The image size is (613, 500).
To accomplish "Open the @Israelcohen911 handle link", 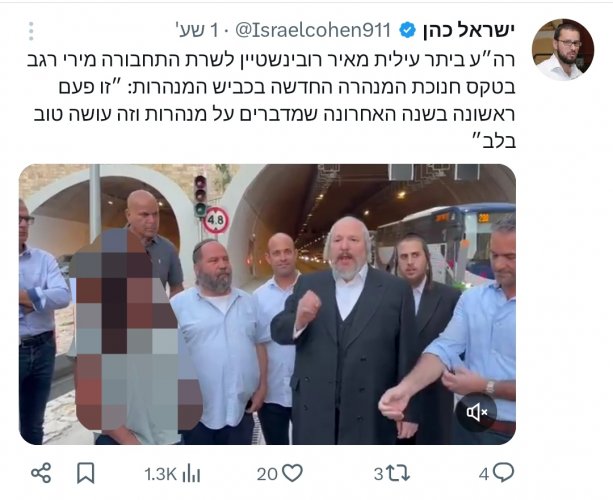I will [x=312, y=30].
